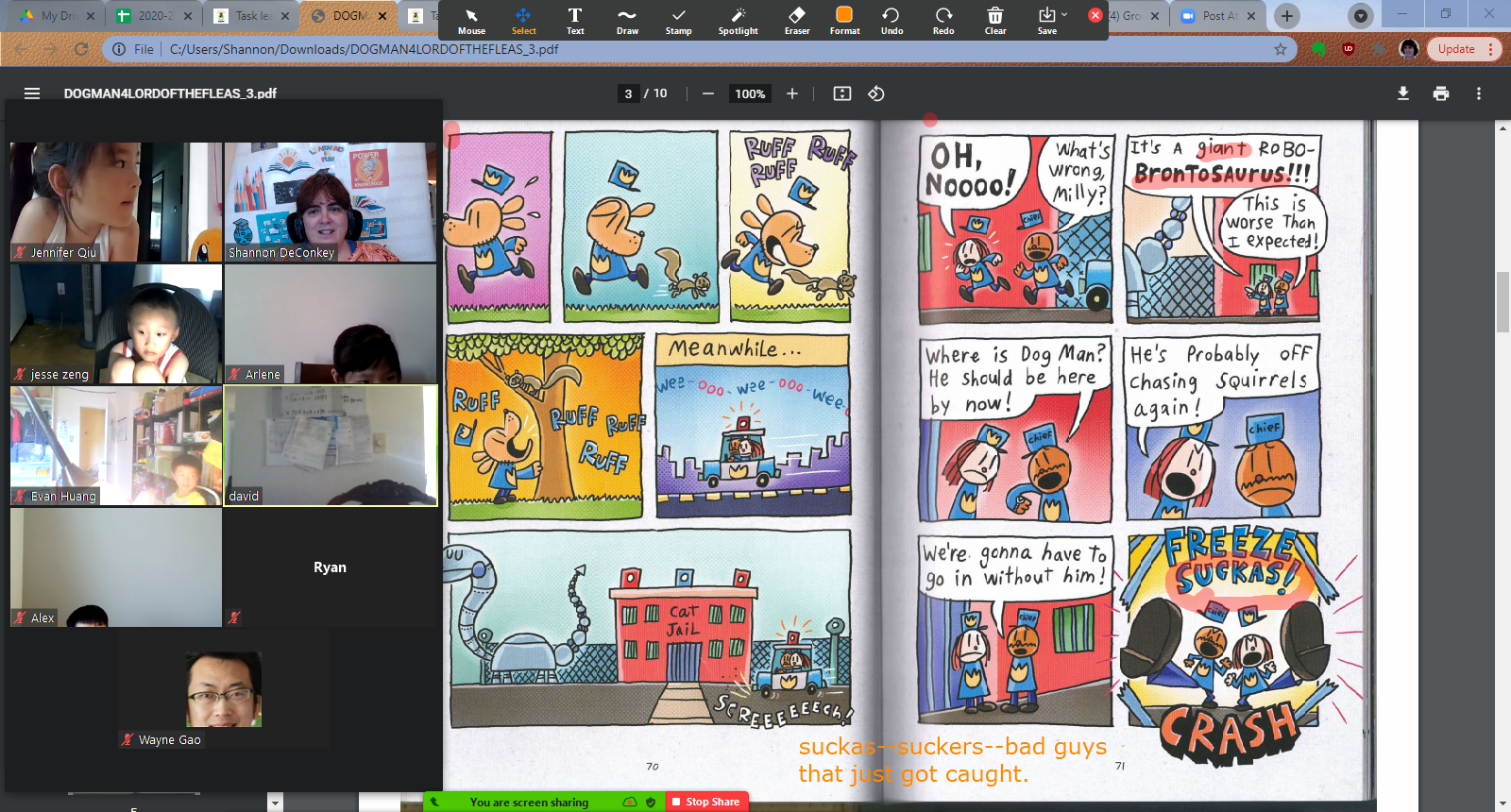Select Alex's video thumbnail
1511x812 pixels.
tap(116, 567)
